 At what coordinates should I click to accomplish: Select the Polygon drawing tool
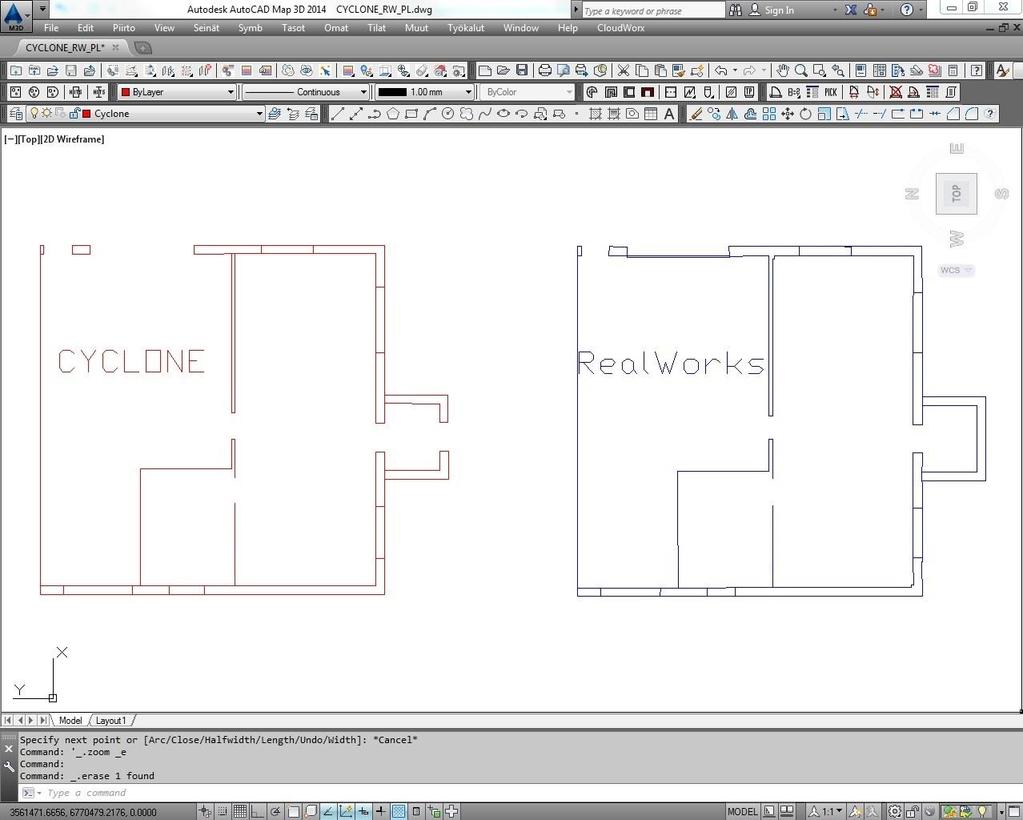392,114
